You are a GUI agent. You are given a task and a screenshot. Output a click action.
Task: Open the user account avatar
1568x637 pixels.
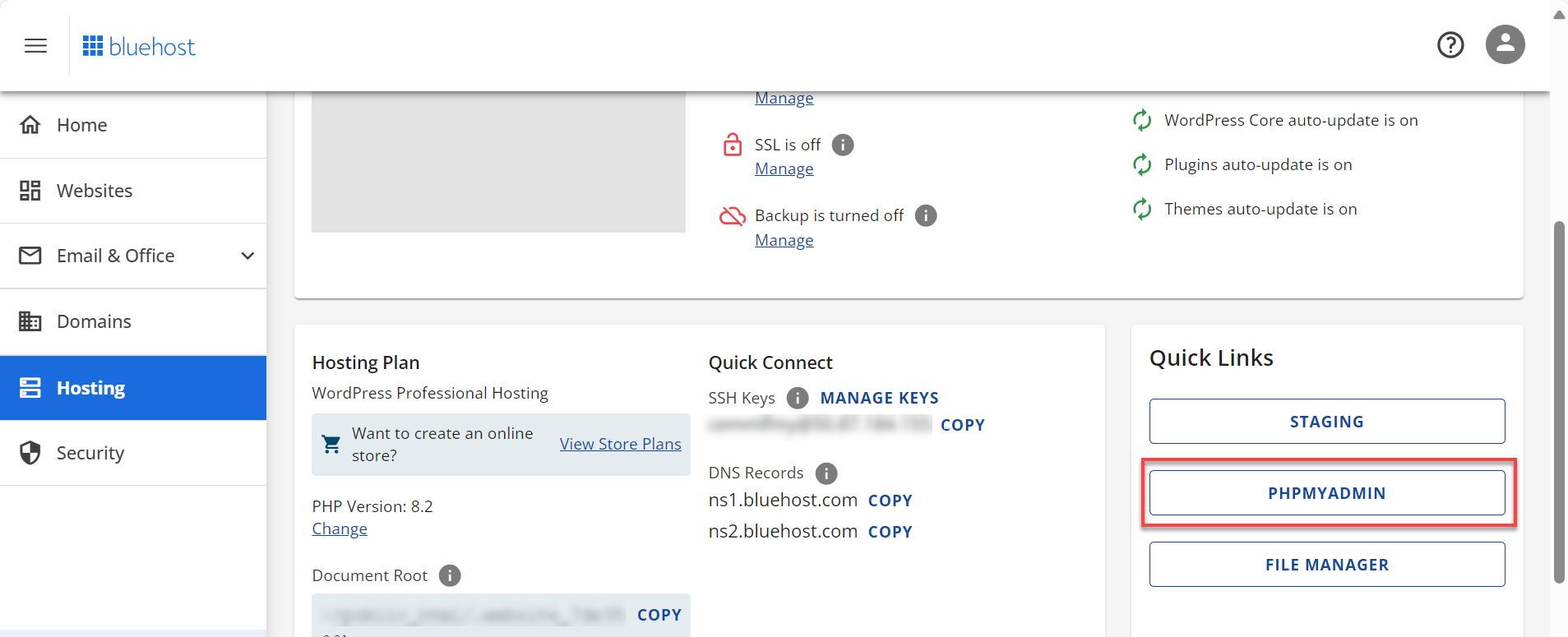(1505, 45)
